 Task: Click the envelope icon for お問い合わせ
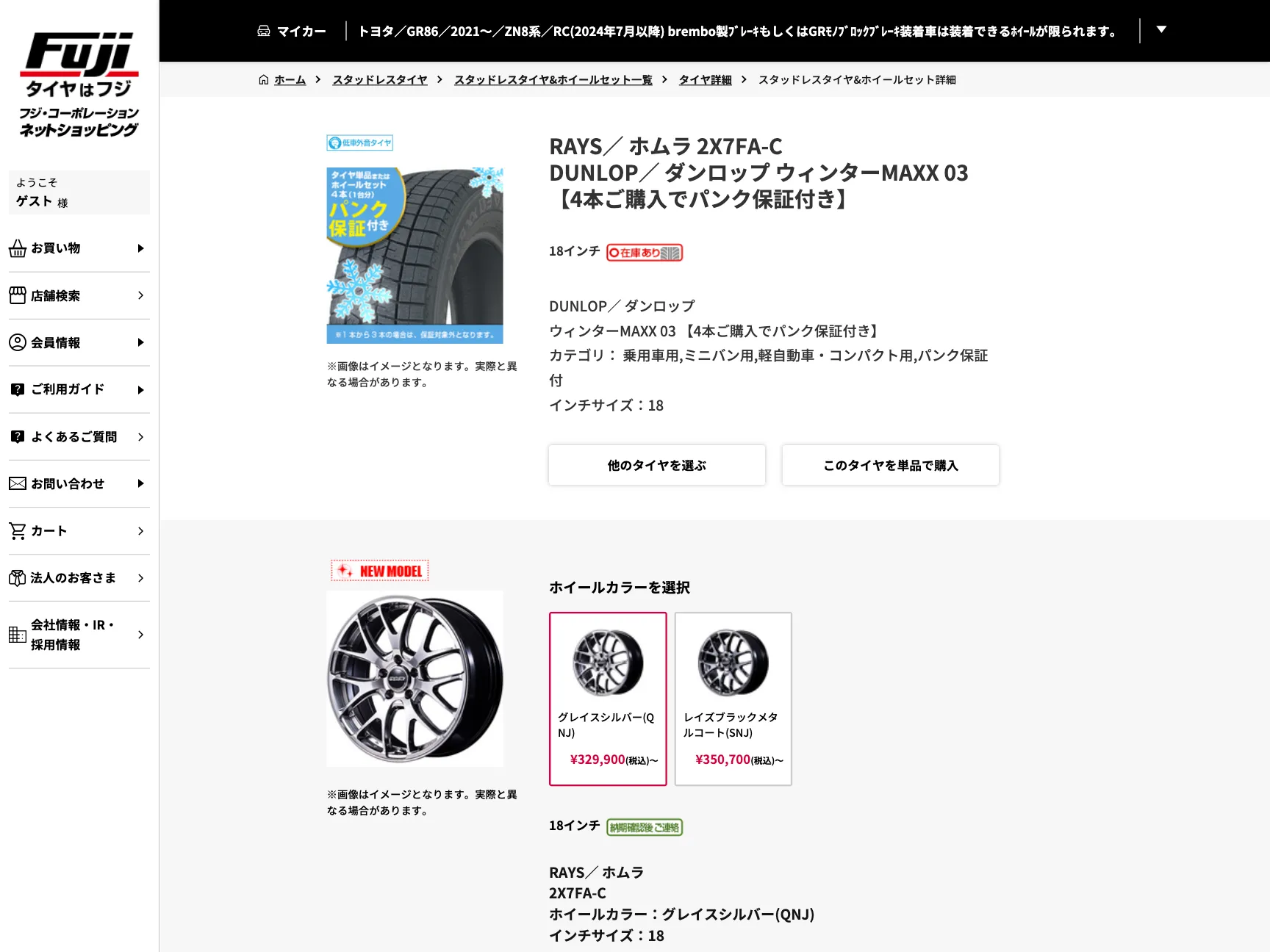click(x=18, y=483)
